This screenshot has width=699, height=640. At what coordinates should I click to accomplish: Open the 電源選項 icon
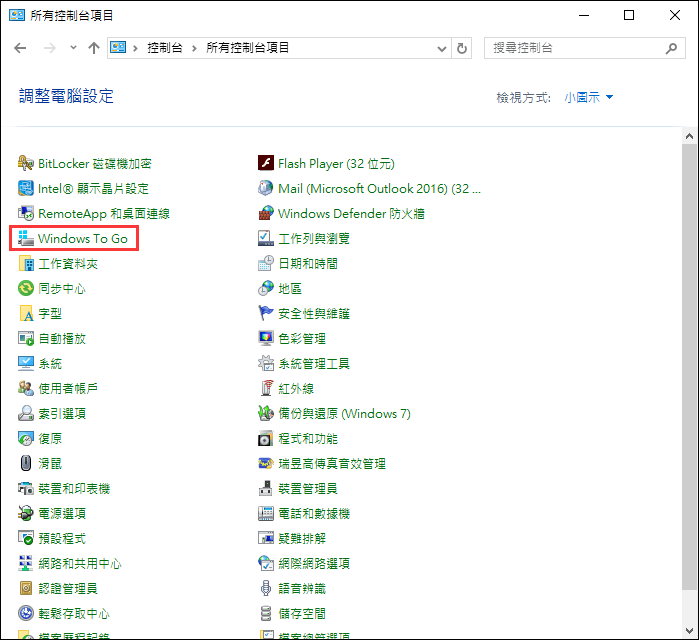(x=25, y=513)
